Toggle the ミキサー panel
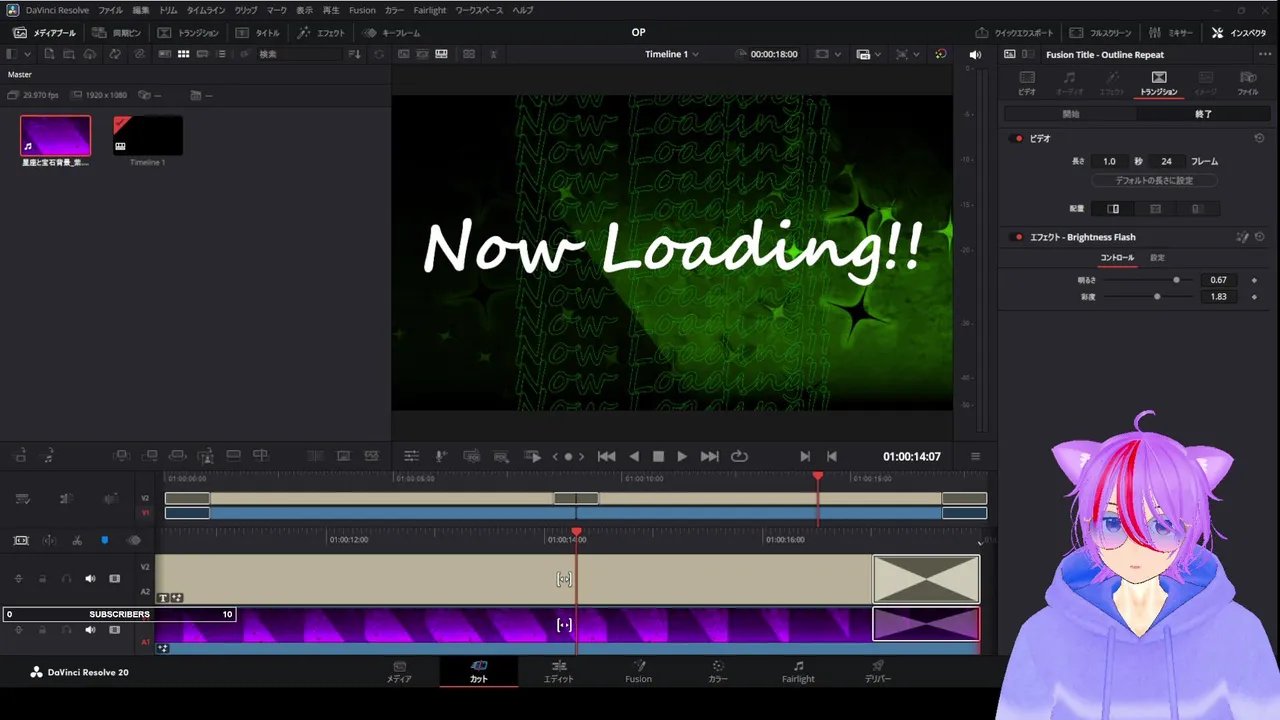1280x720 pixels. [1171, 33]
